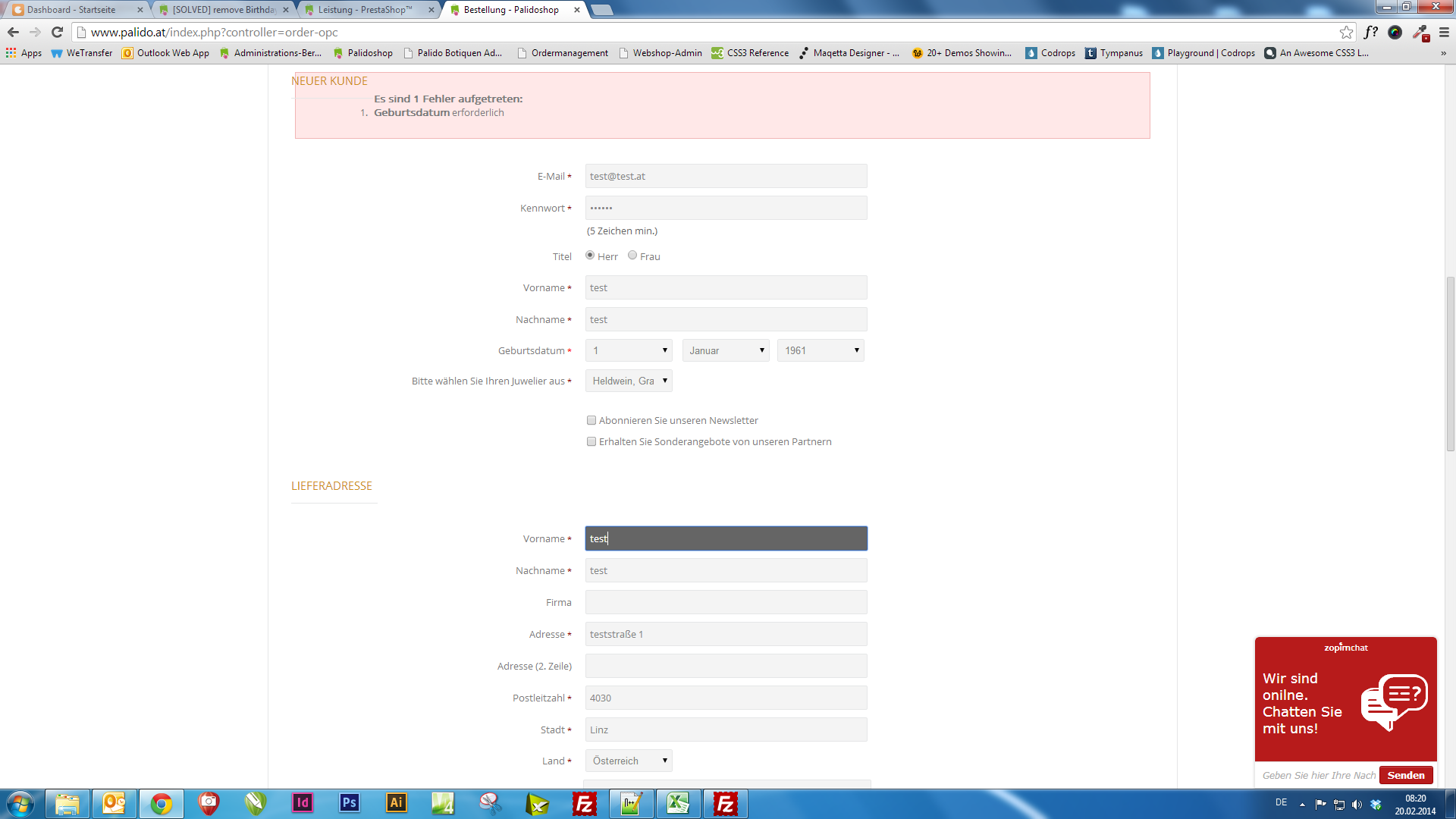This screenshot has height=819, width=1456.
Task: Switch to the Dashboard - Startseite tab
Action: point(72,10)
